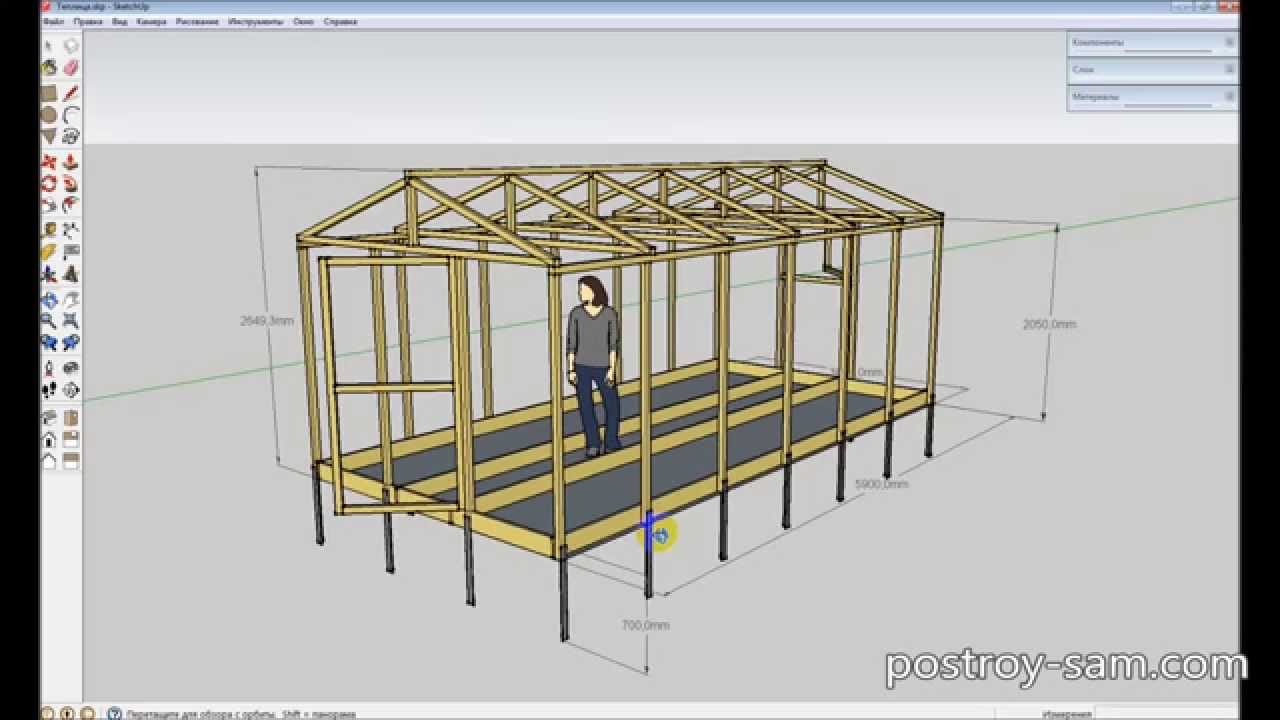Select the Circle drawing tool

click(49, 115)
